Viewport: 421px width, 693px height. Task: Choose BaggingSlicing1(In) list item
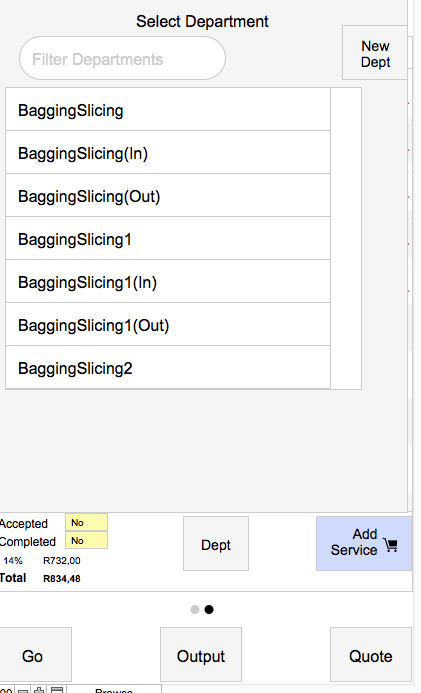(168, 282)
